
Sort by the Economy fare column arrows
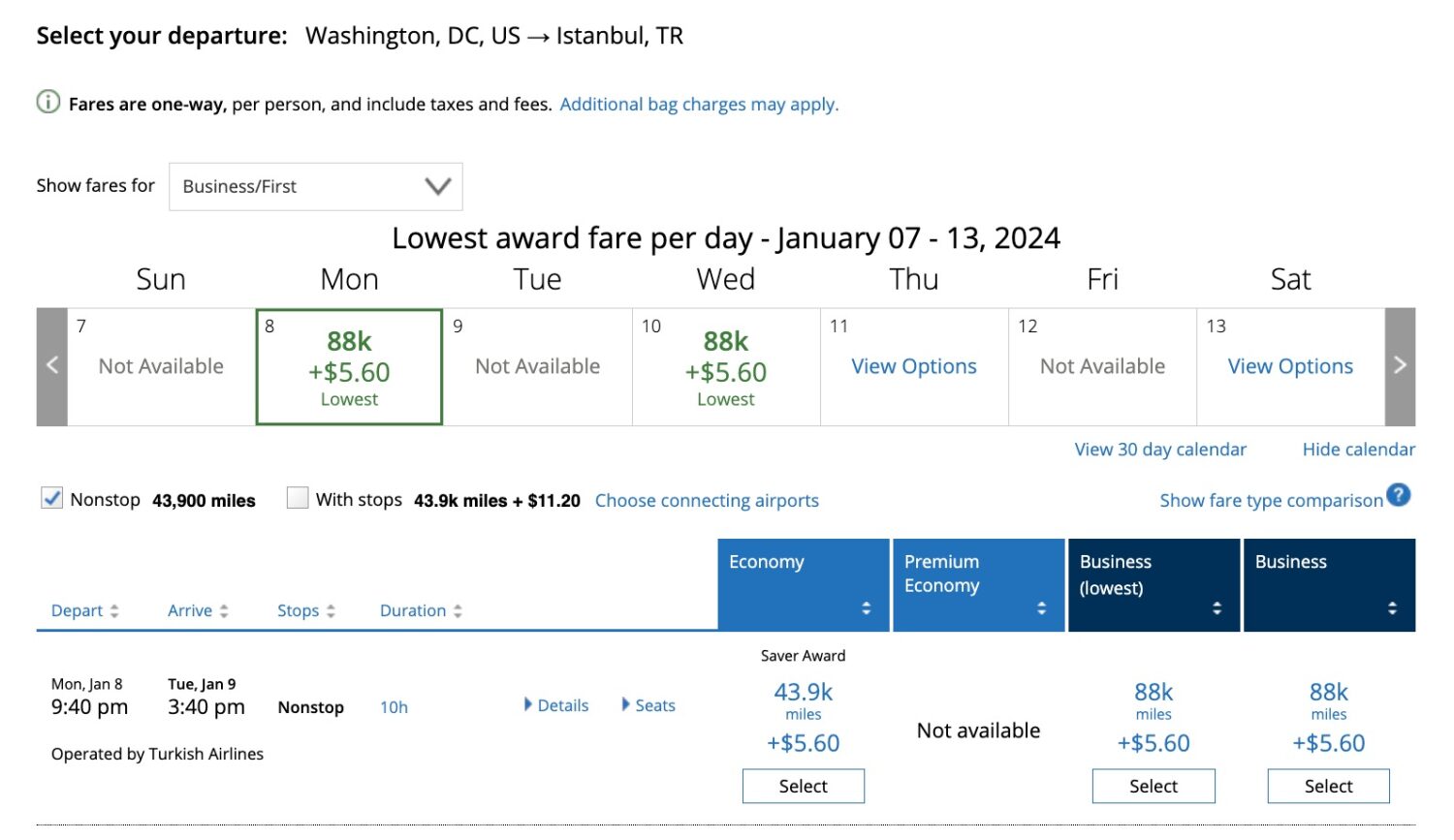point(867,608)
